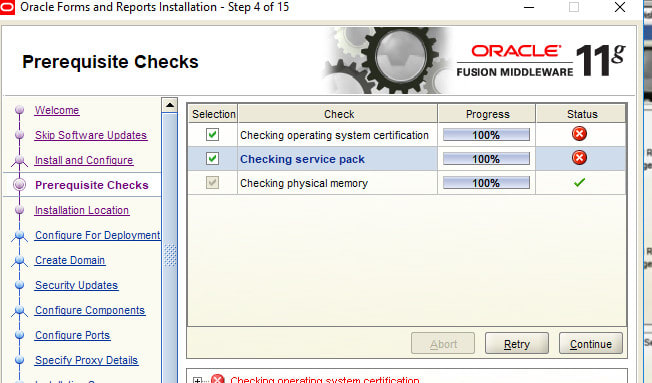Open the Install and Configure step
The width and height of the screenshot is (652, 383).
tap(84, 160)
